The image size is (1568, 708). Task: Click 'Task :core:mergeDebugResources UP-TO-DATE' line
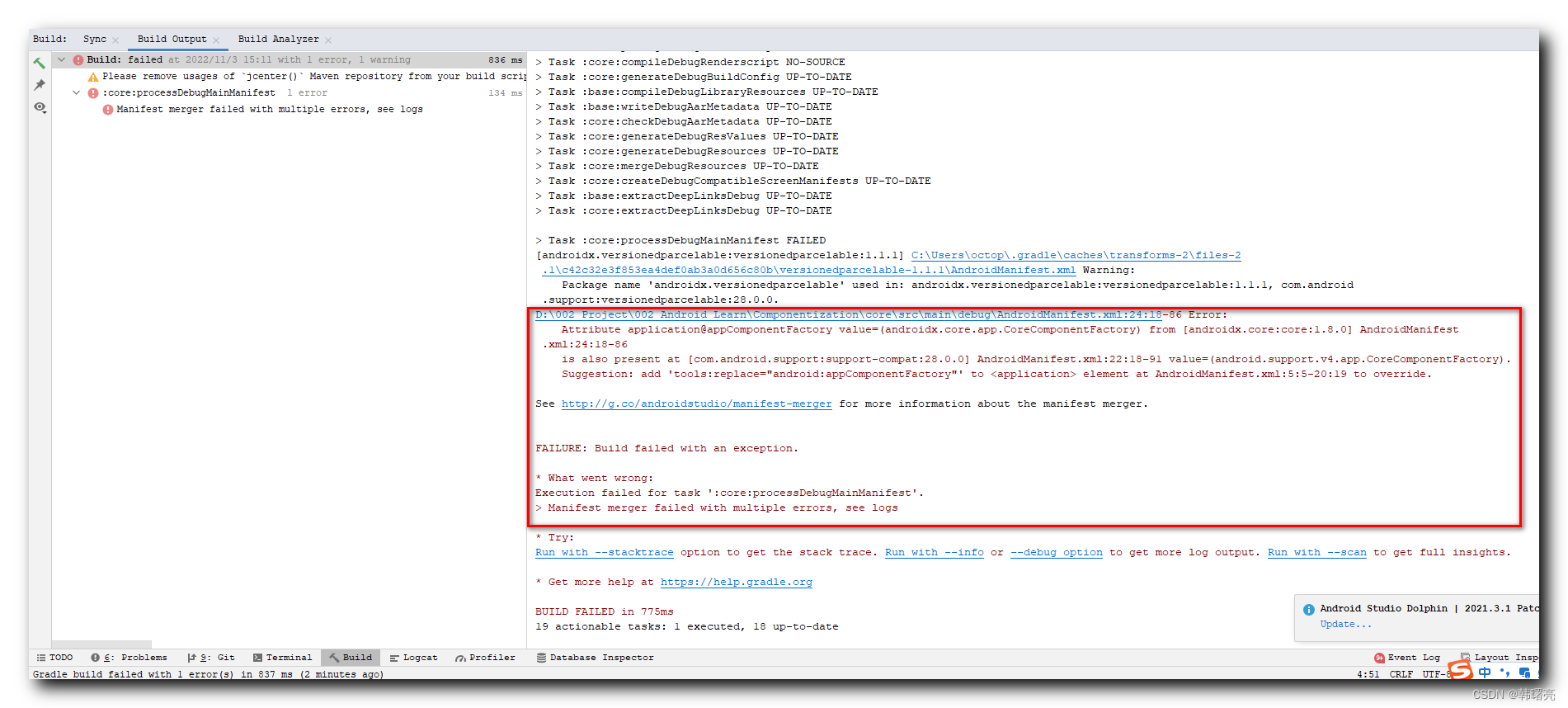(x=677, y=166)
